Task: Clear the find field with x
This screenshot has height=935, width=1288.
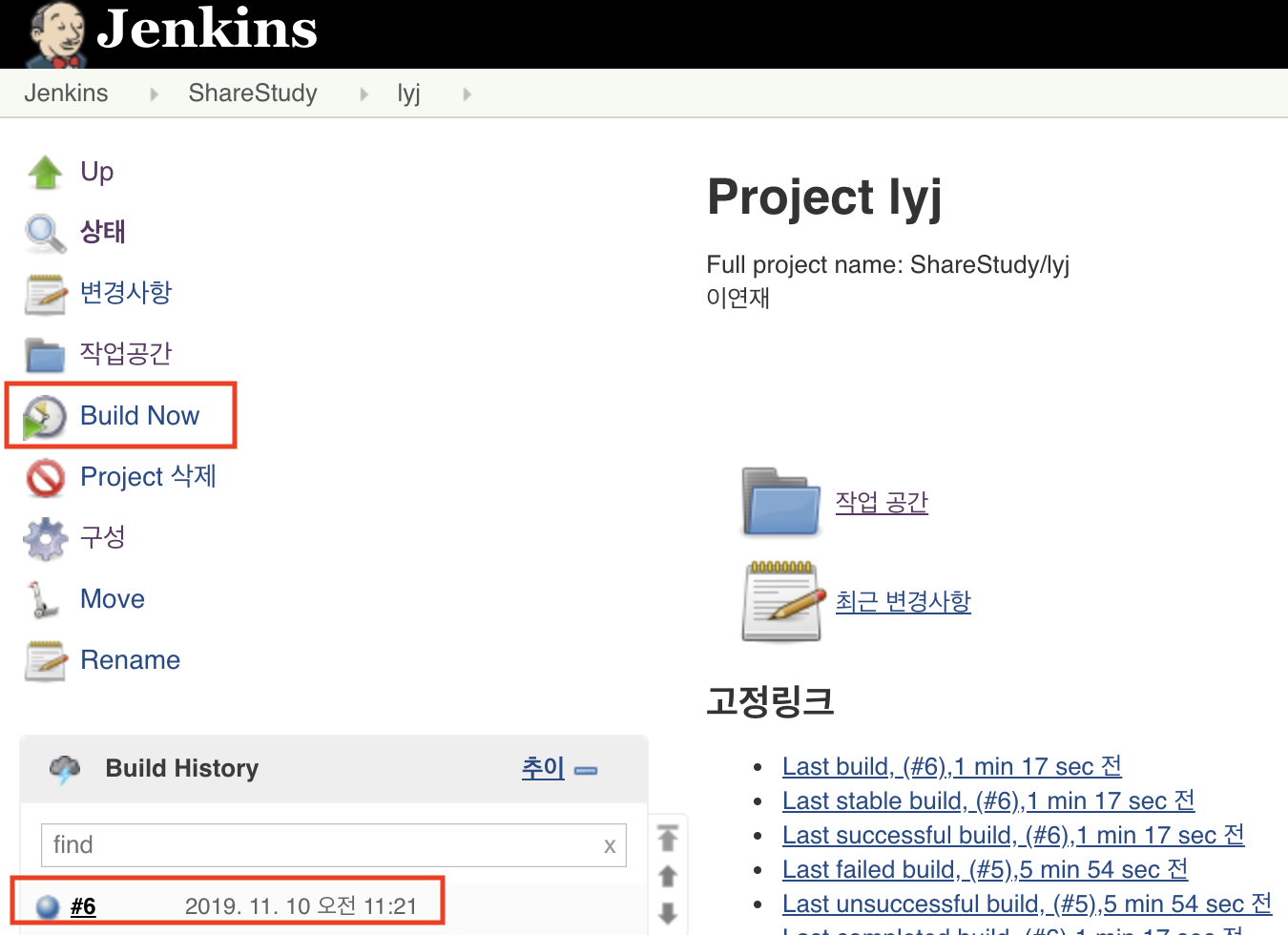Action: [610, 846]
